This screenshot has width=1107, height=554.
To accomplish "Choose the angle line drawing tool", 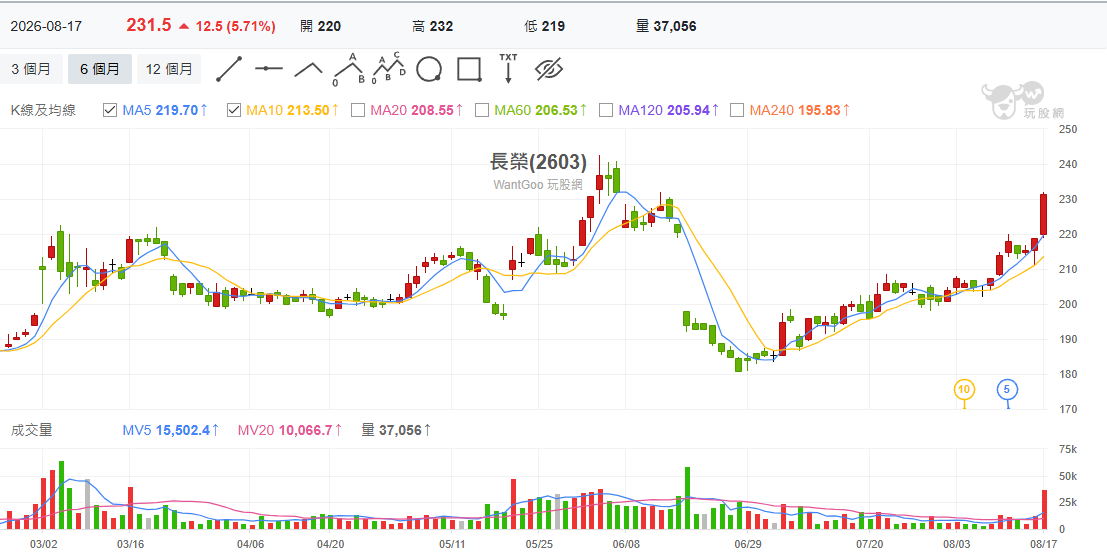I will (x=309, y=69).
